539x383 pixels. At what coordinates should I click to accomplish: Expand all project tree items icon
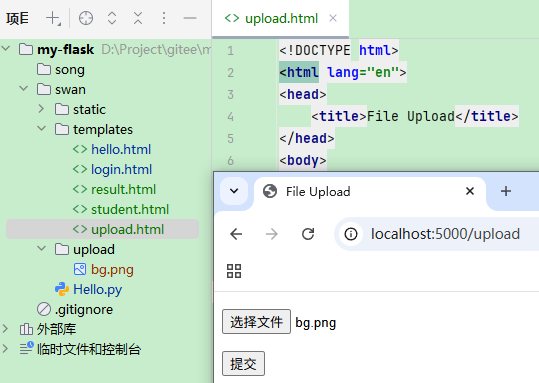(112, 18)
